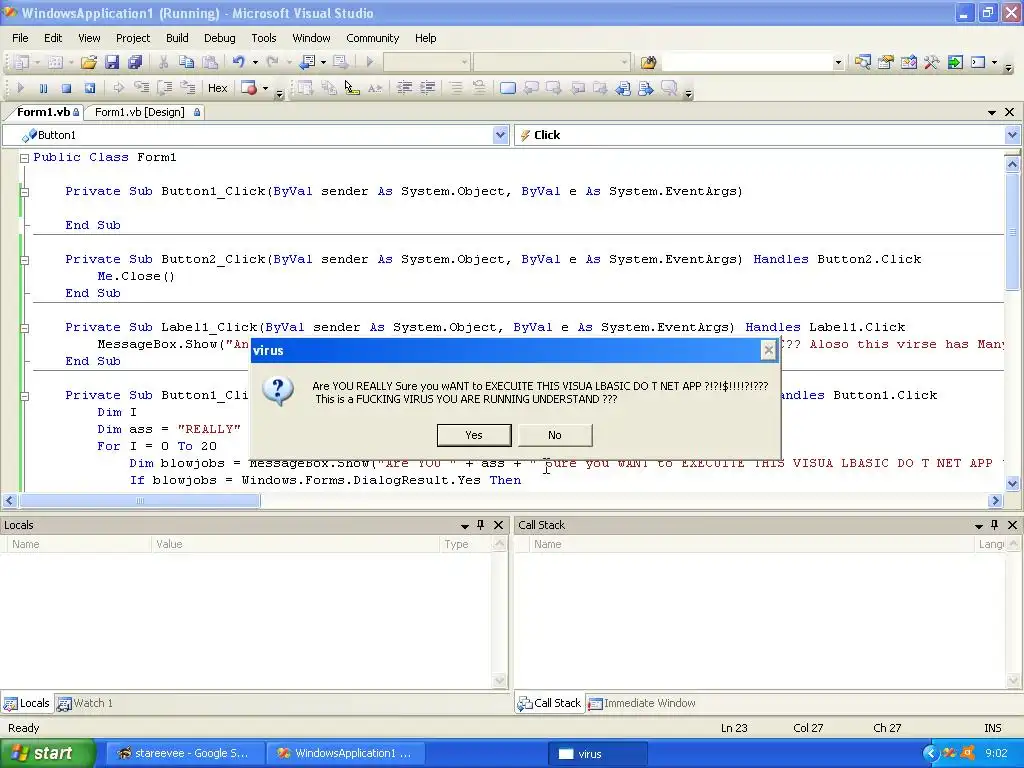Close the Locals panel
Screen dimensions: 1024x768
[x=498, y=525]
